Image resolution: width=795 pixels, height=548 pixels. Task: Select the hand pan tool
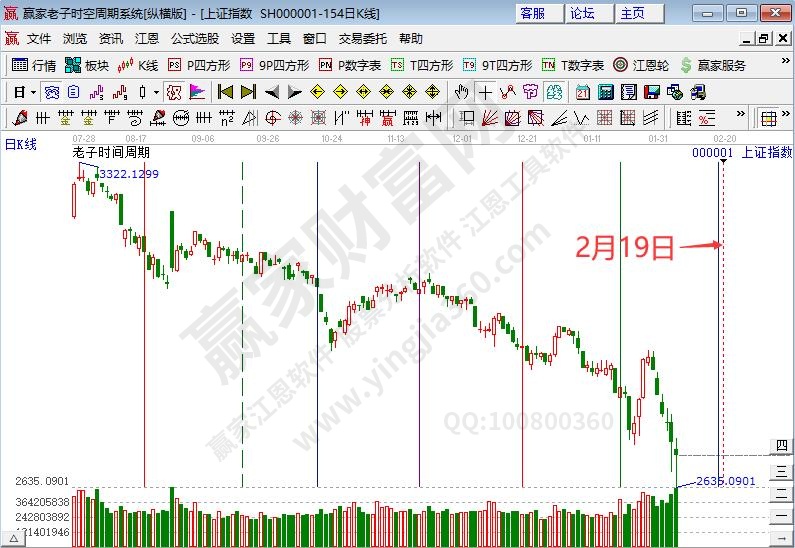click(x=461, y=92)
